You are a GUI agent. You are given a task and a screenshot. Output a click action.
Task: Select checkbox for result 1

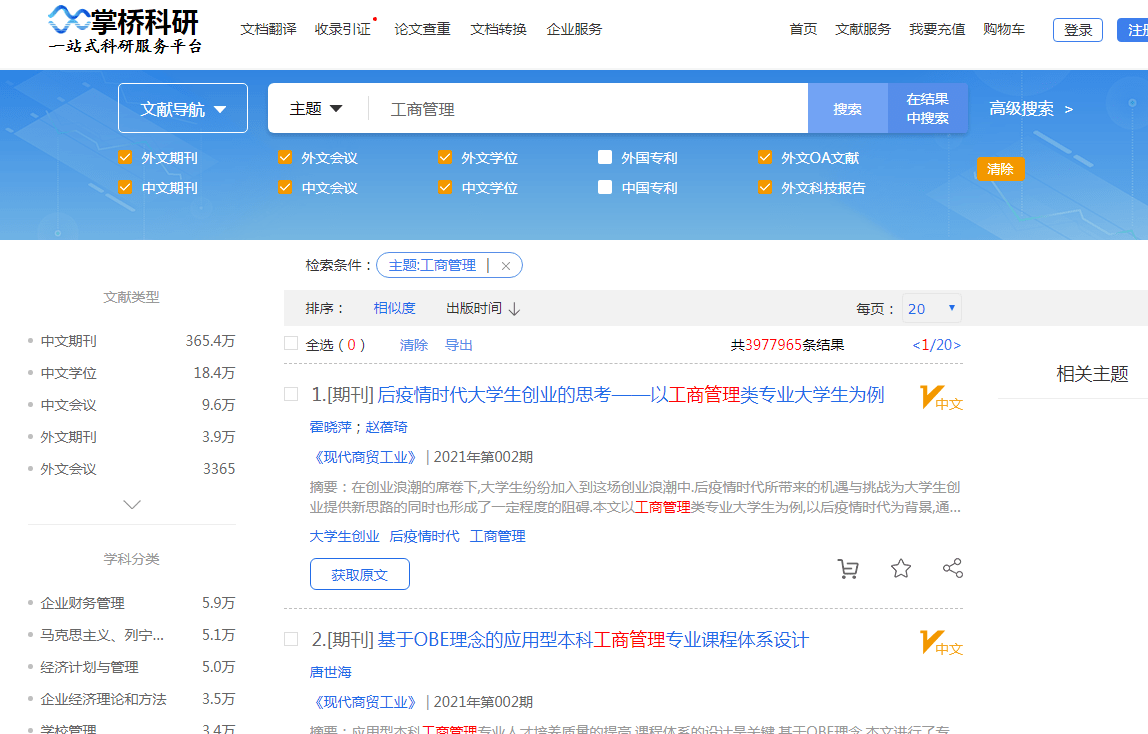click(291, 394)
